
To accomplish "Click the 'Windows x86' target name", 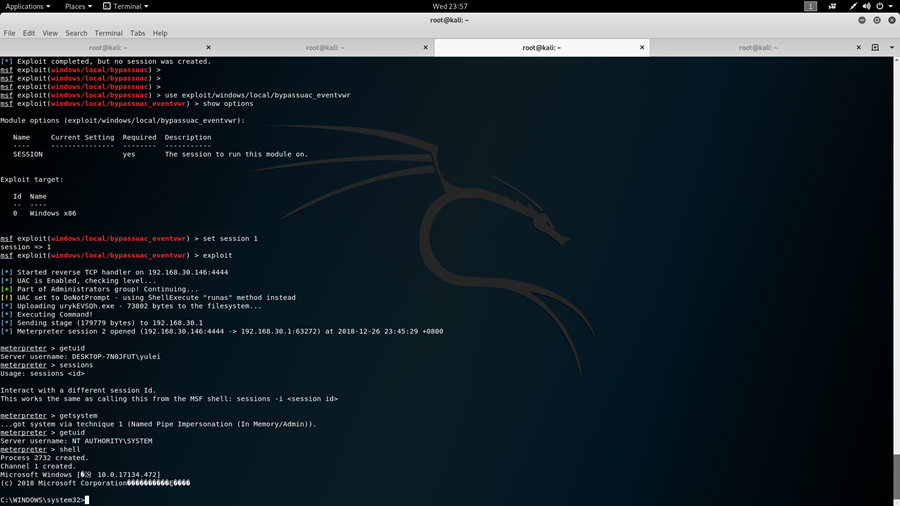I will click(53, 213).
